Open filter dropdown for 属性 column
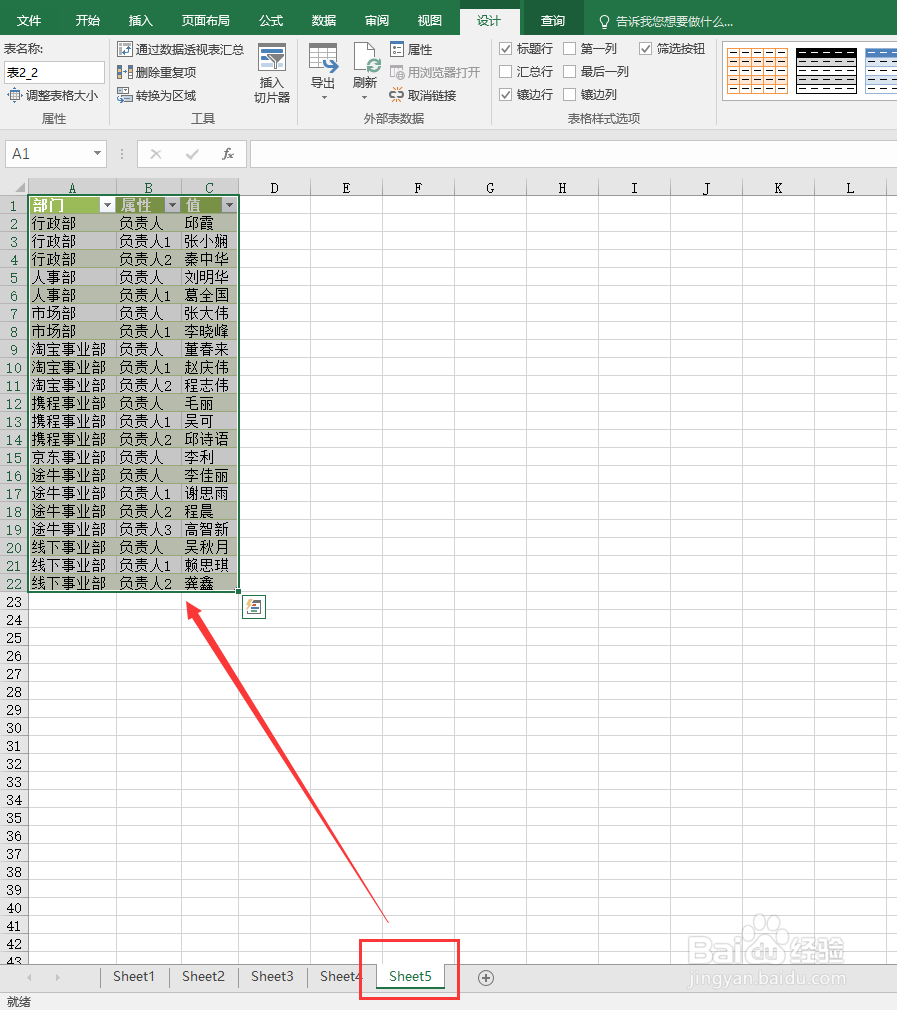The height and width of the screenshot is (1010, 897). pyautogui.click(x=172, y=205)
